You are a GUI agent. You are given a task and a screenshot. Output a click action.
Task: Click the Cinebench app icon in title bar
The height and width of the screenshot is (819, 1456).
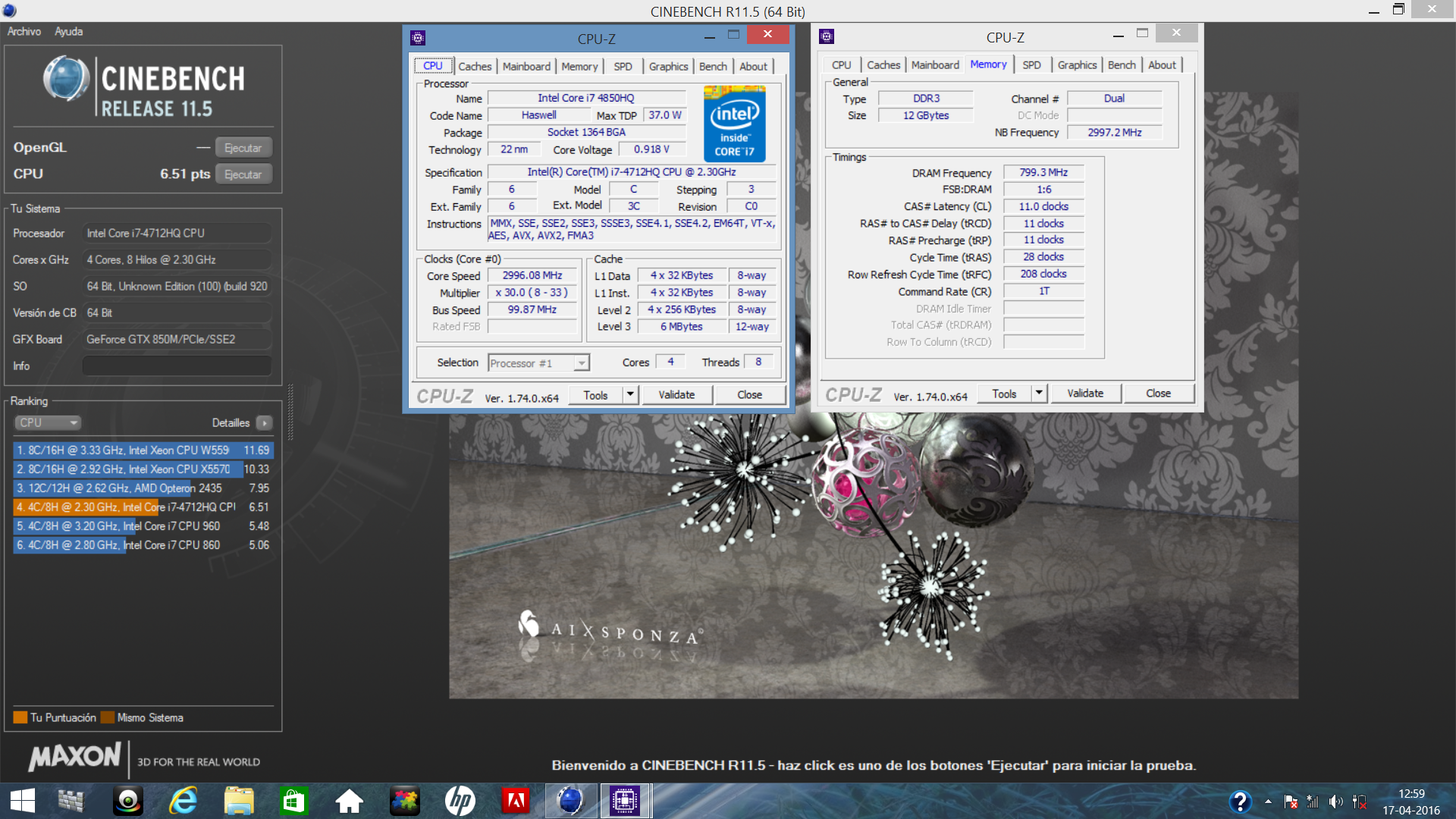[9, 11]
